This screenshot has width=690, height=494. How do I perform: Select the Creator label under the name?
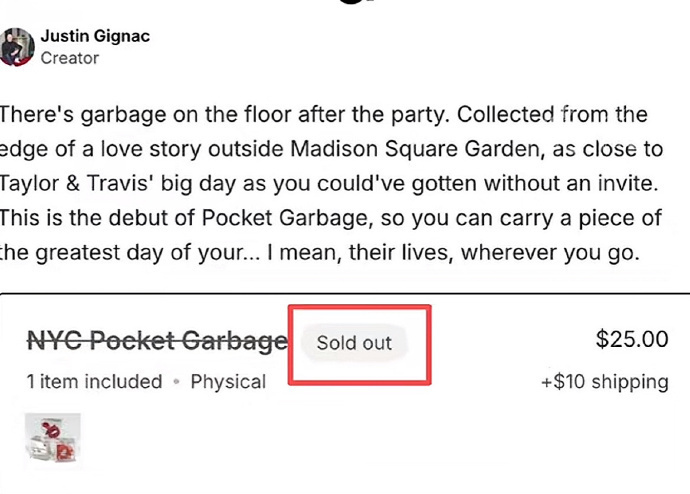pos(70,58)
